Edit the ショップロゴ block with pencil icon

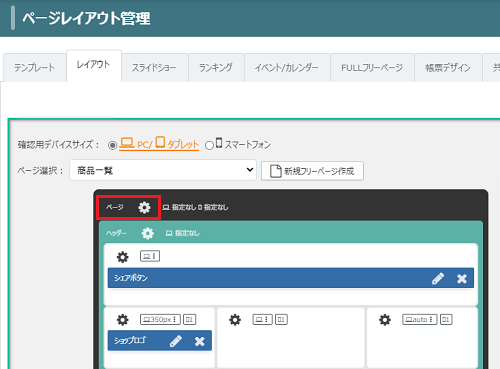click(176, 341)
